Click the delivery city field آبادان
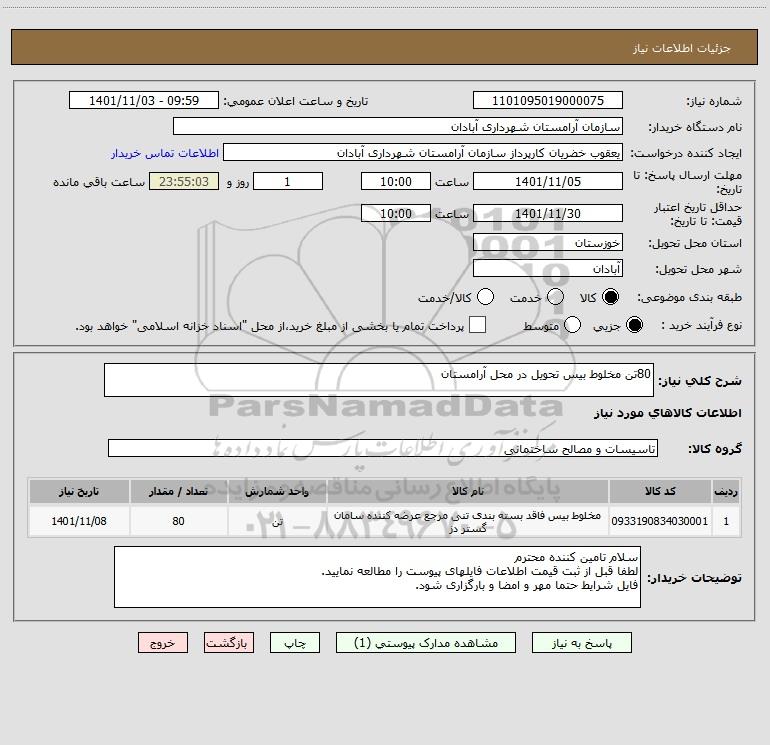The height and width of the screenshot is (745, 770). point(548,269)
